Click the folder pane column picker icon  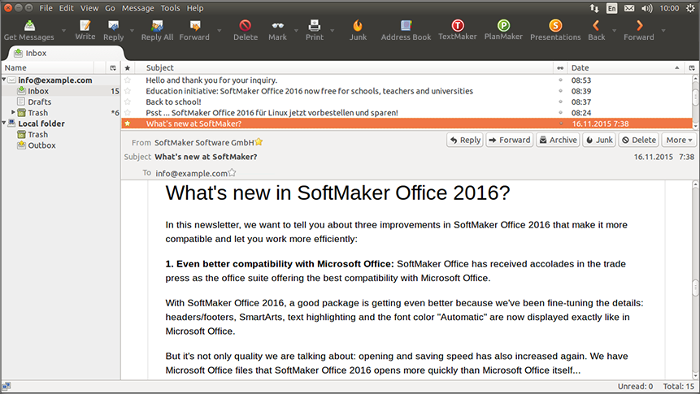113,68
